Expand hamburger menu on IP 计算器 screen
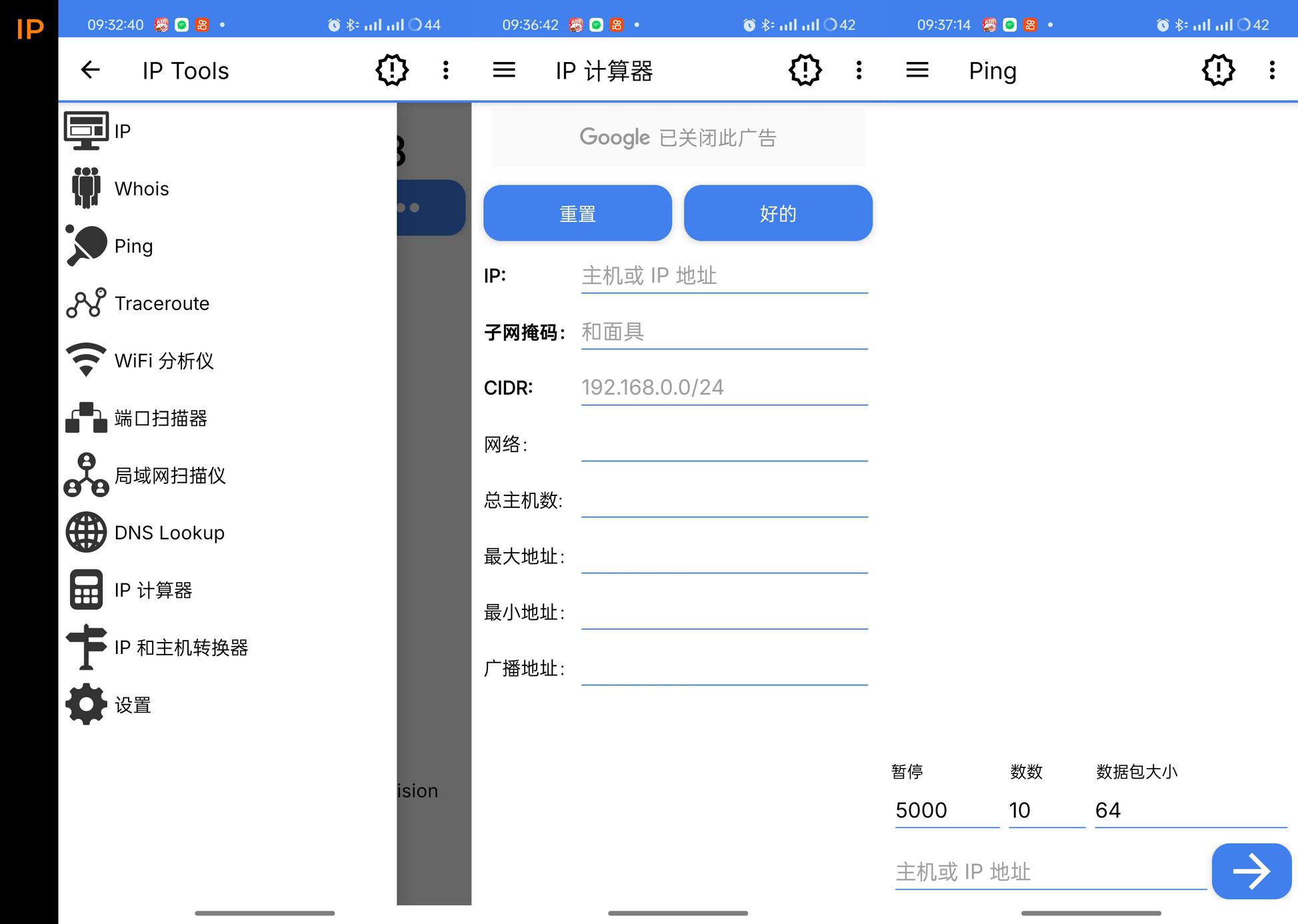Screen dimensions: 1298x924 pos(504,70)
